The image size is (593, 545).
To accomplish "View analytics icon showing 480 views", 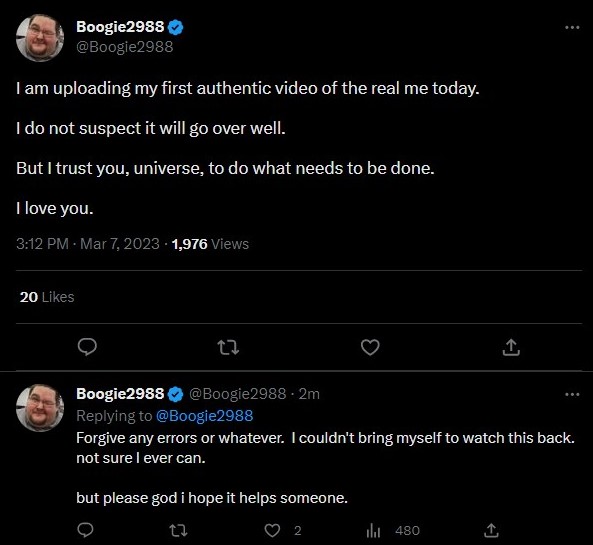I will (393, 531).
